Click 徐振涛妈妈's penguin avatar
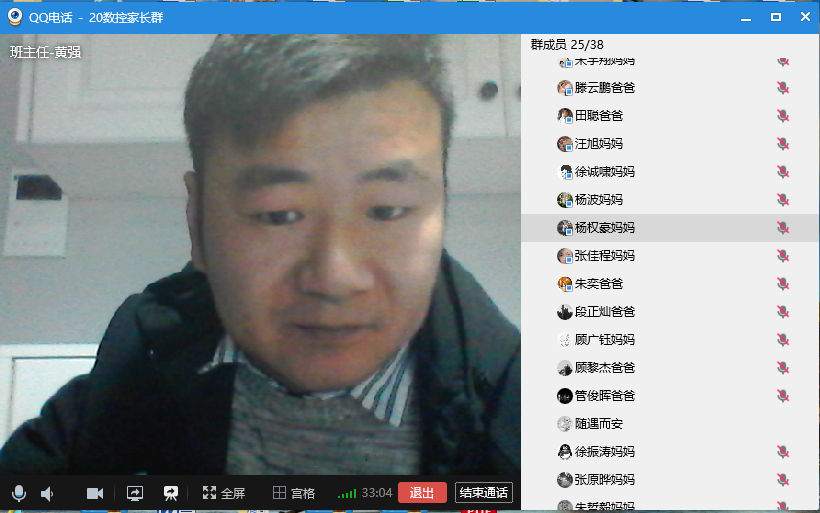This screenshot has height=513, width=820. coord(565,452)
